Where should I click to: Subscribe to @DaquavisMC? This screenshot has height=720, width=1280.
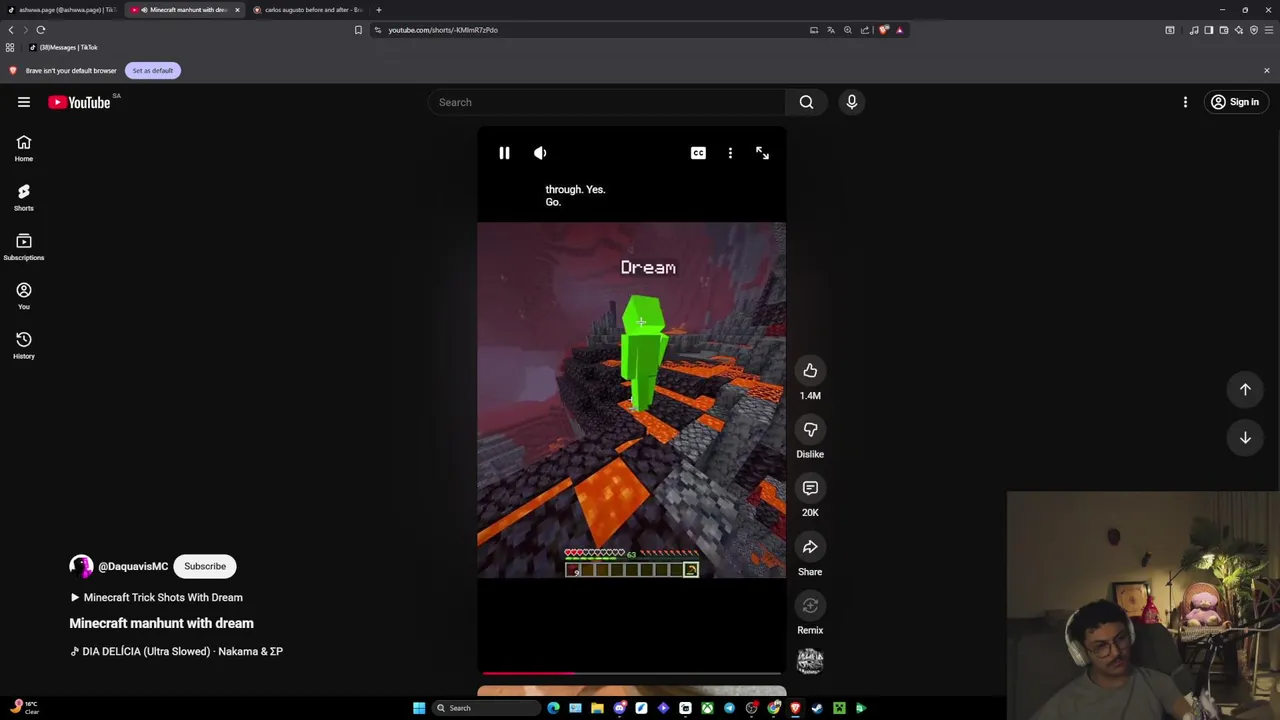(x=205, y=566)
